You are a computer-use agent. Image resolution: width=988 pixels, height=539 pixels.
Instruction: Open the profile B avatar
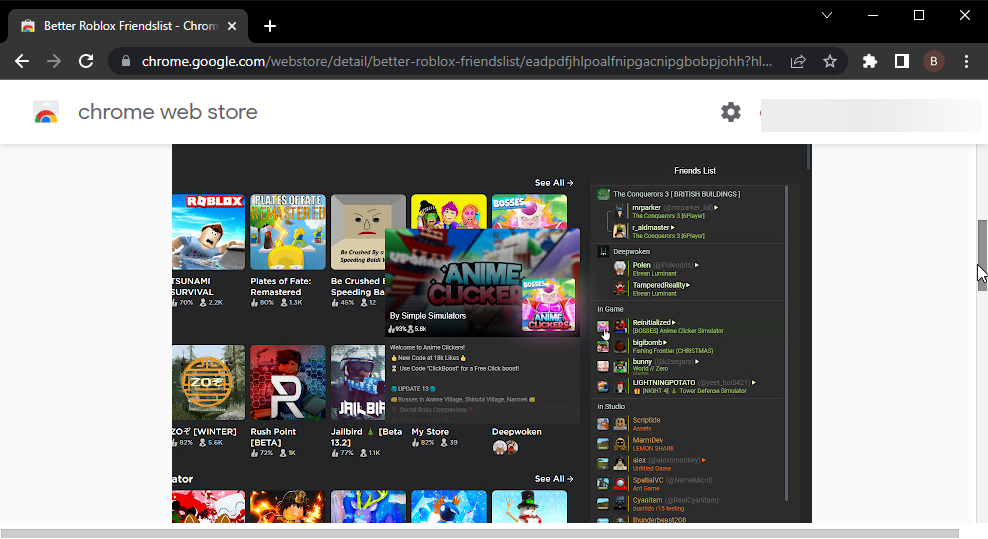click(x=934, y=61)
